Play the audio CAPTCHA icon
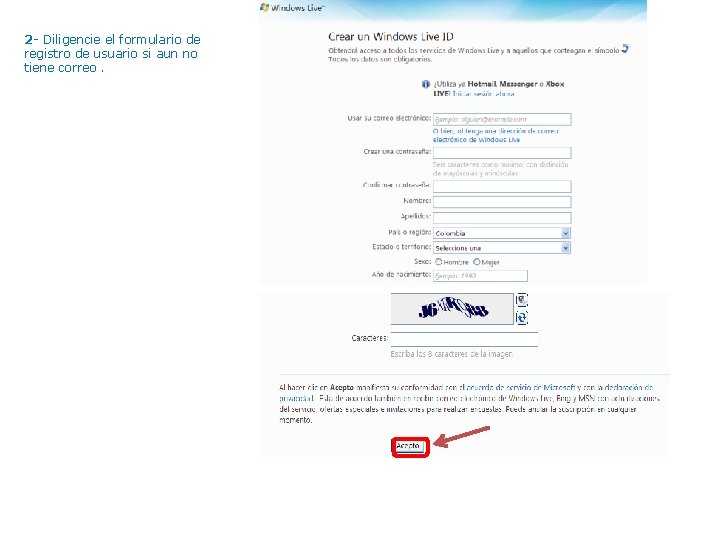 pos(522,300)
